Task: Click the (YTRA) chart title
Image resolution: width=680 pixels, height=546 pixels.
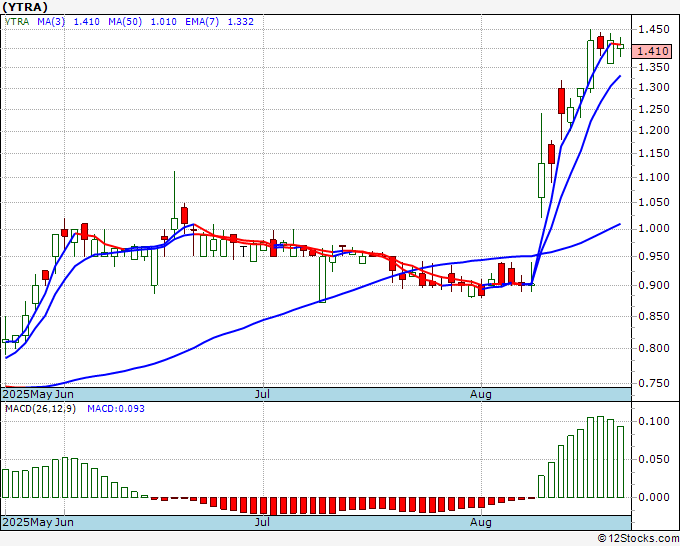Action: coord(25,7)
